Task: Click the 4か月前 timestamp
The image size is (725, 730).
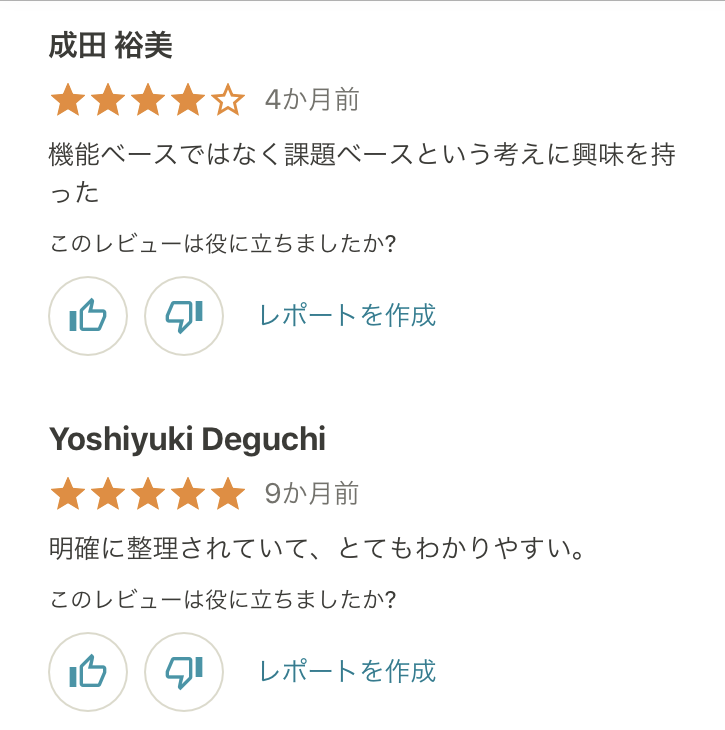Action: [x=312, y=100]
